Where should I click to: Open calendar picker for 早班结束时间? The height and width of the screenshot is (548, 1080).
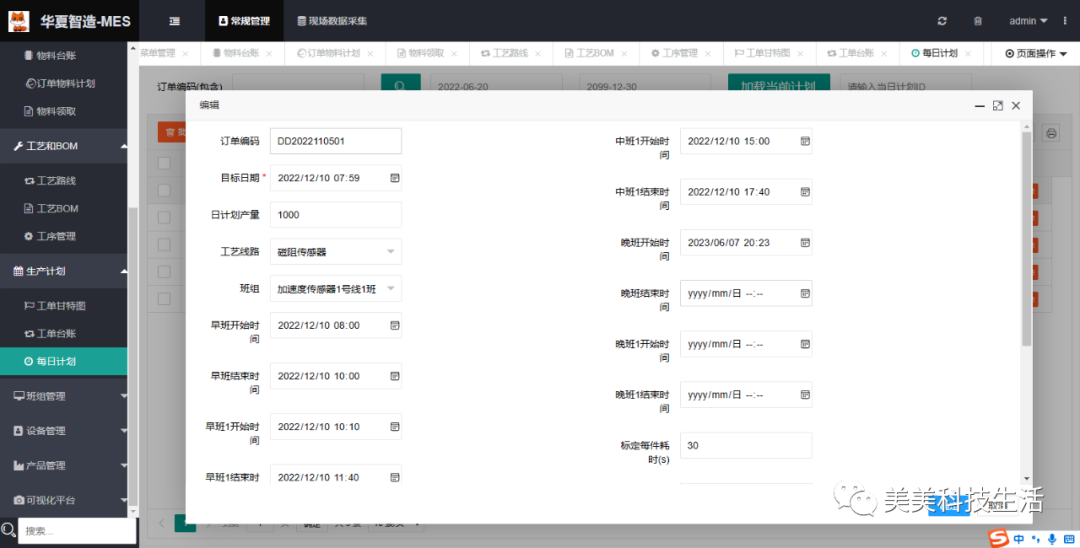click(x=395, y=377)
